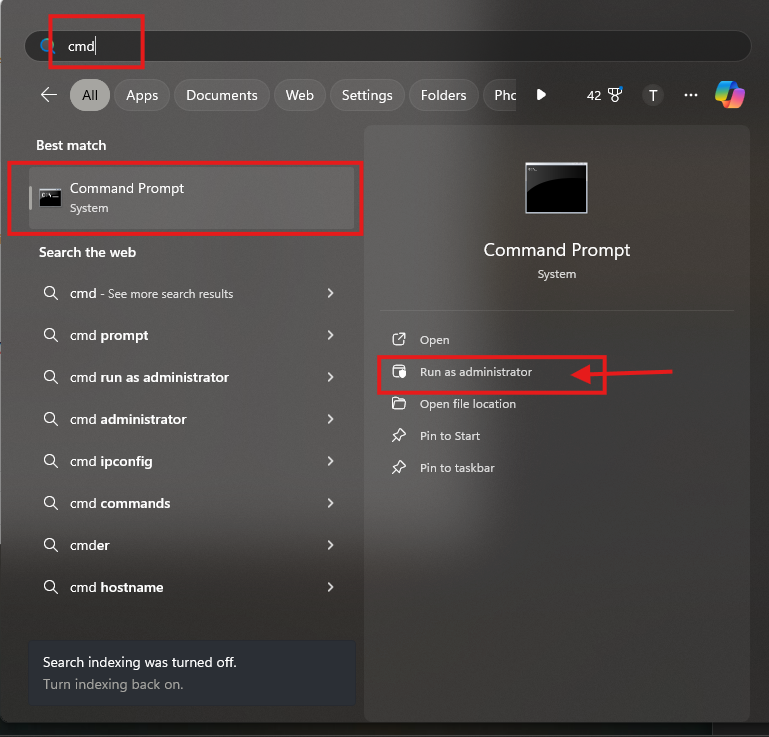Click the magnifier icon in search bar
769x737 pixels.
tap(47, 46)
